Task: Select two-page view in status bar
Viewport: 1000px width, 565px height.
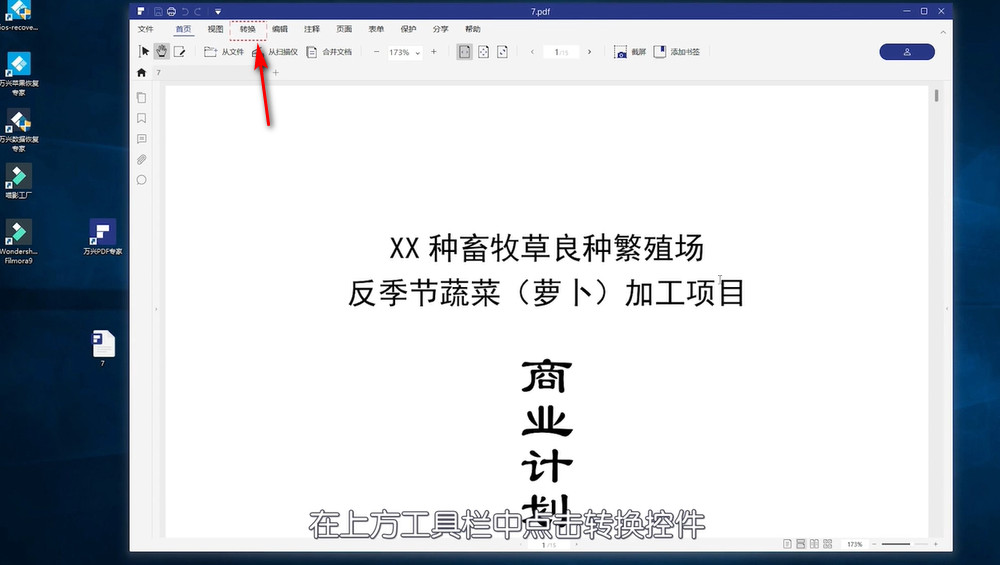Action: (814, 544)
